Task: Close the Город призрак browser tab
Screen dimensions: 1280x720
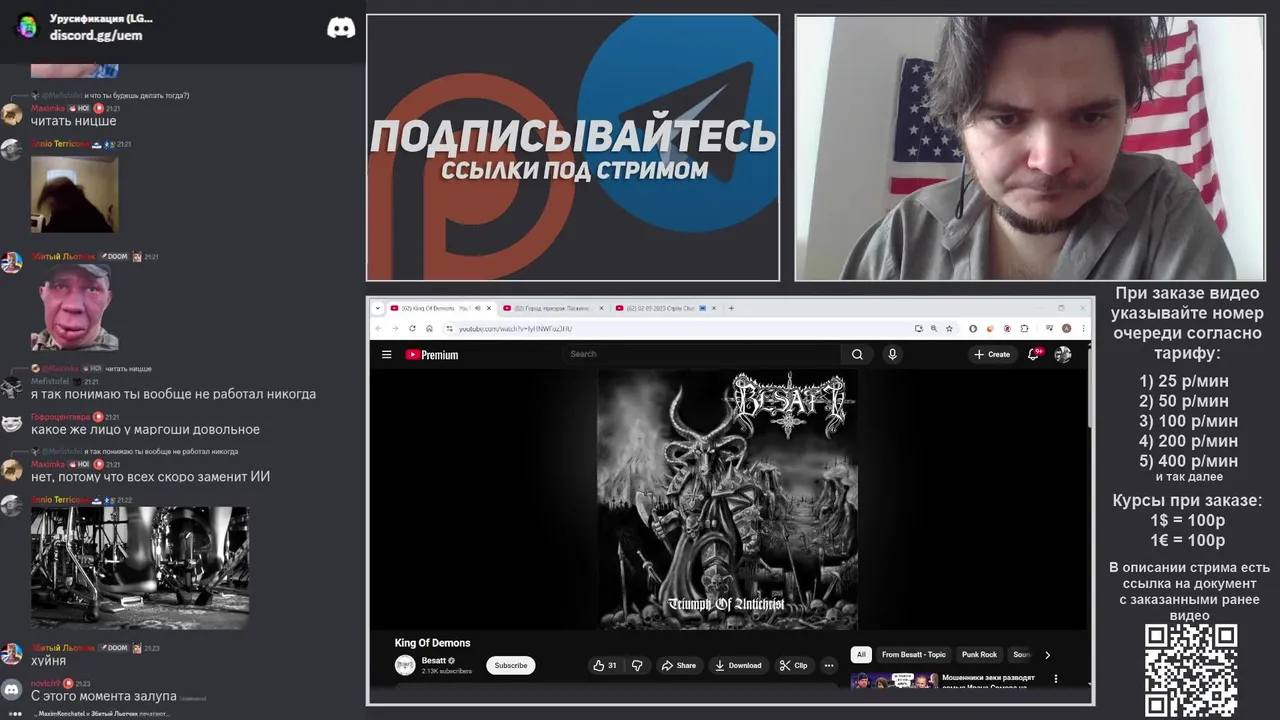Action: [601, 308]
